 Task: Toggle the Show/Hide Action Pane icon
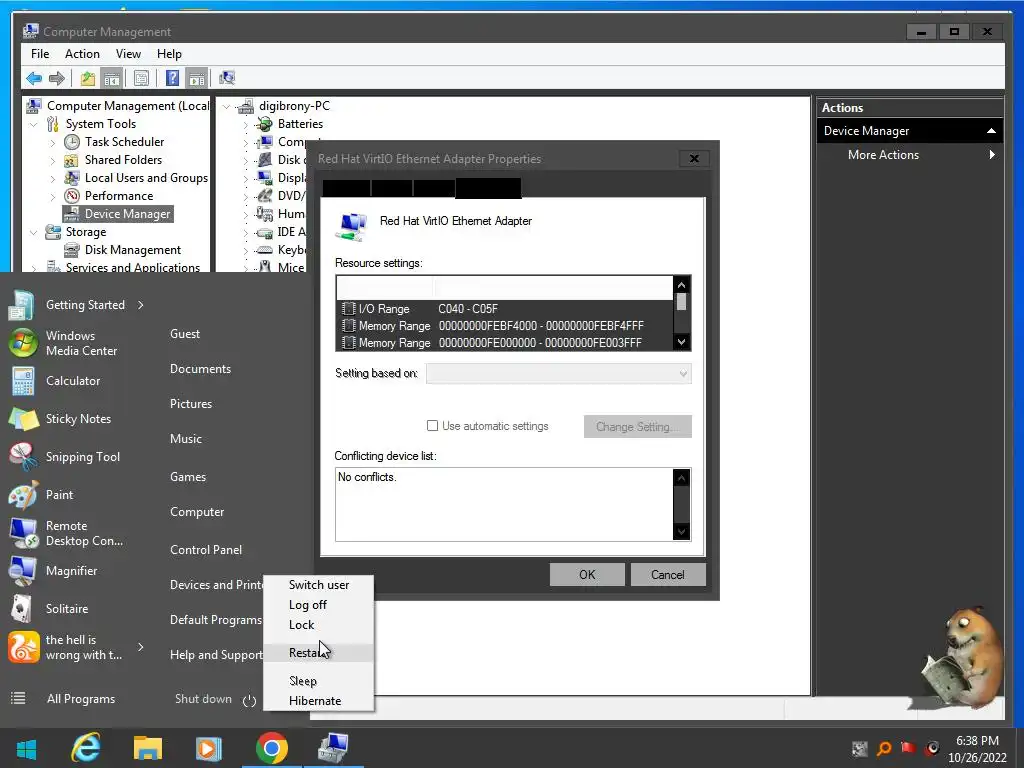(x=197, y=78)
